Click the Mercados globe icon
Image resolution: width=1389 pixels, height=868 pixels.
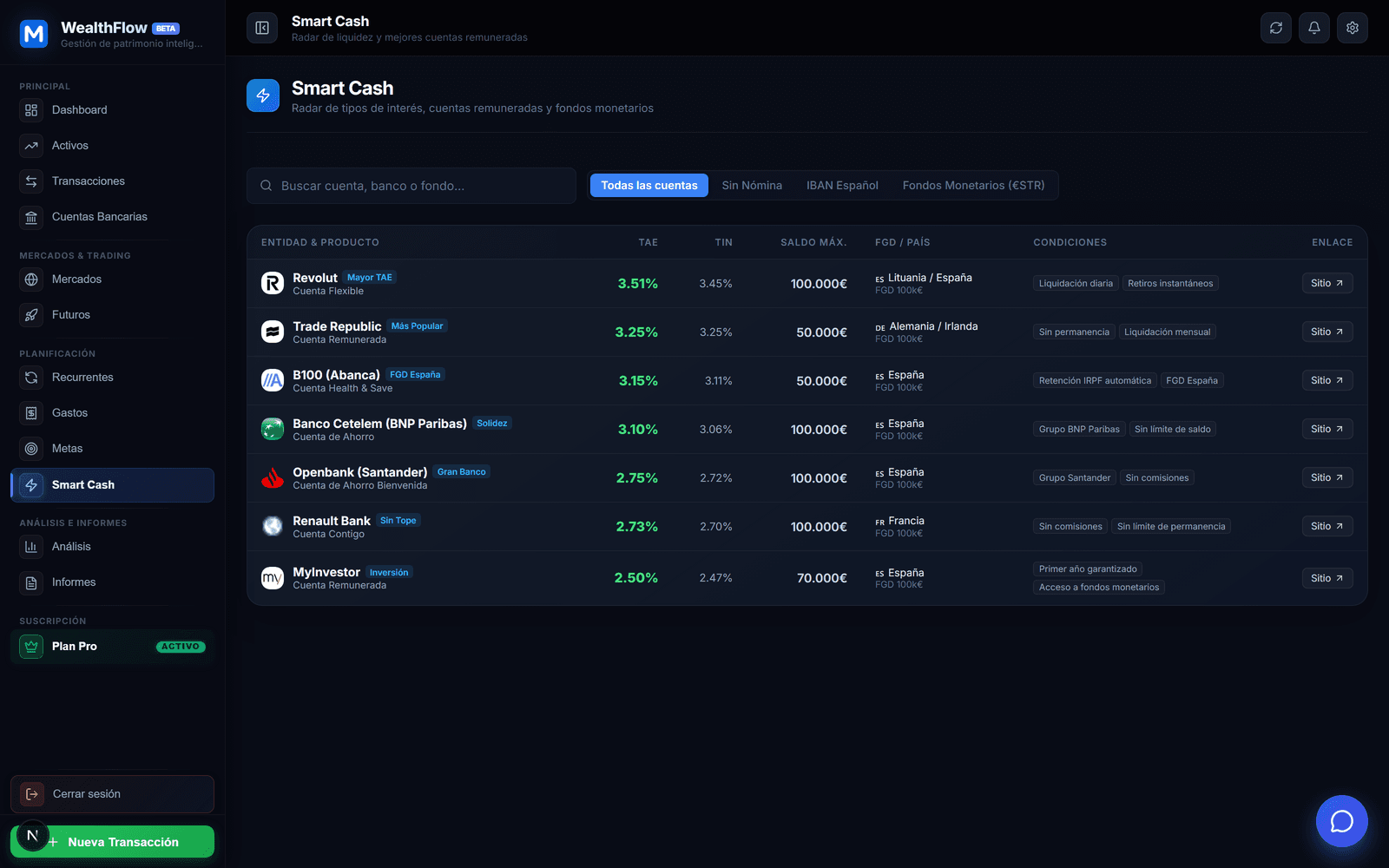pyautogui.click(x=31, y=279)
